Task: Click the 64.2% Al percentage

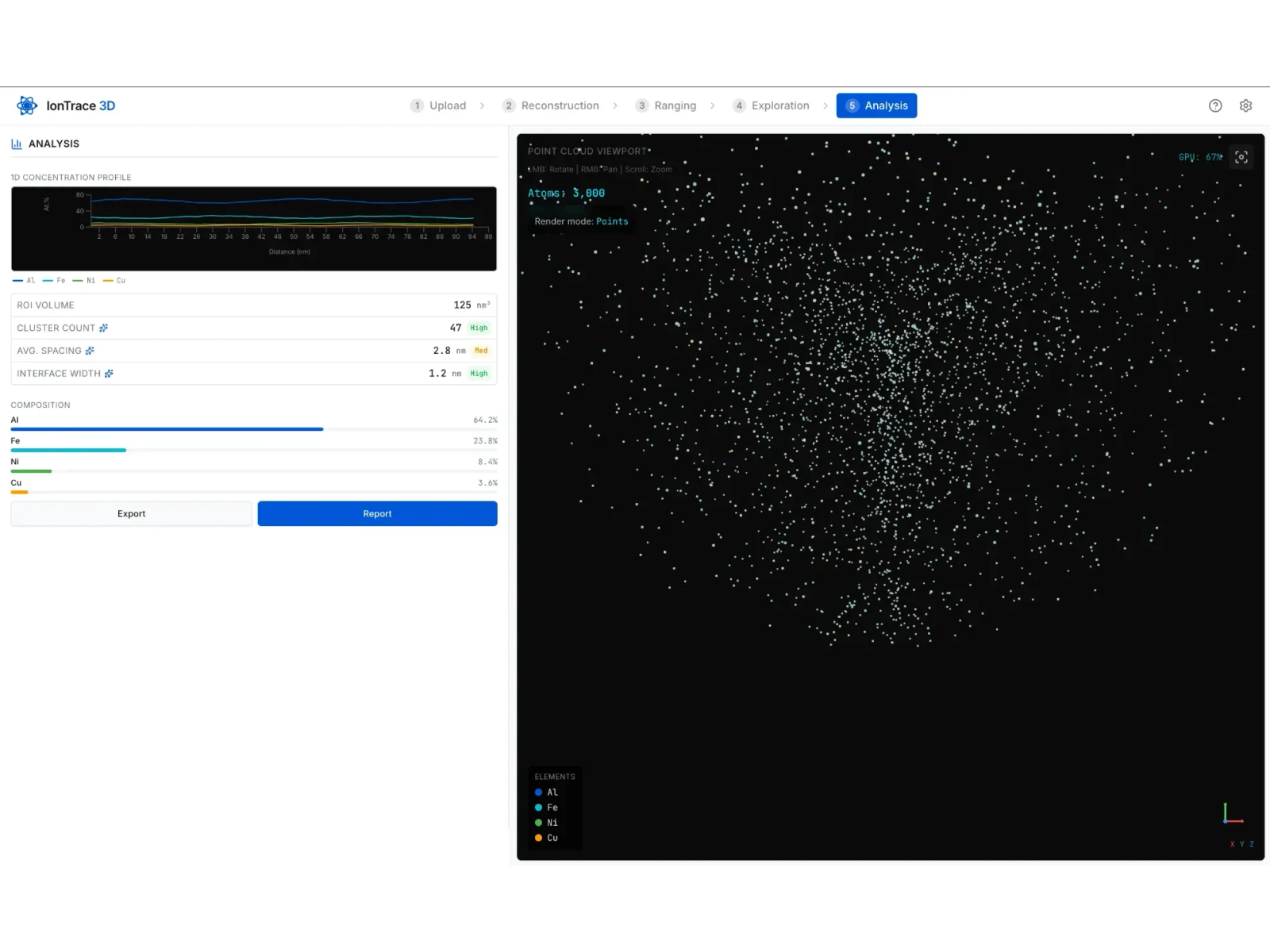Action: point(485,420)
